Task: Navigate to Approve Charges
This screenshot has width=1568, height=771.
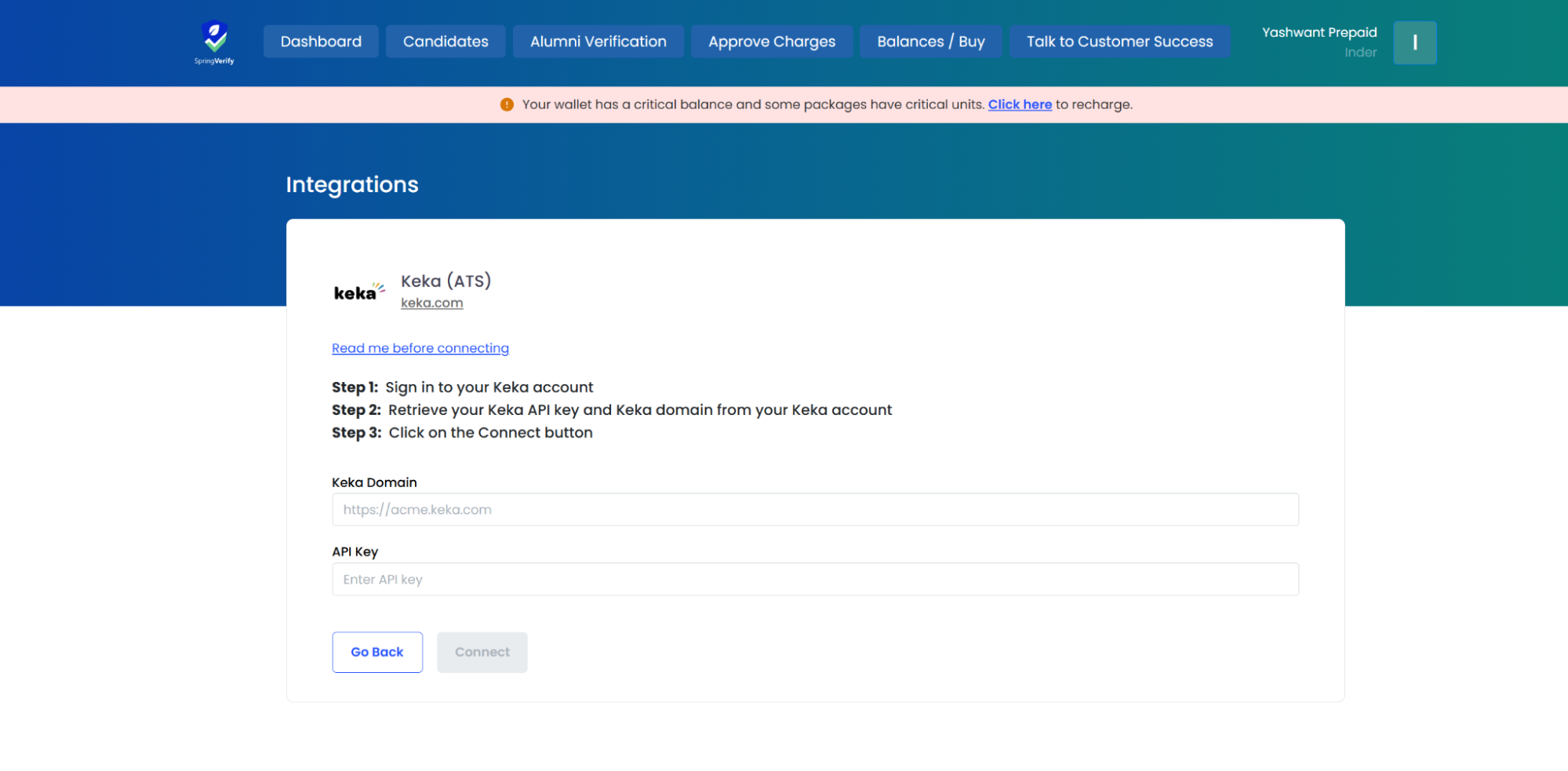Action: click(x=771, y=42)
